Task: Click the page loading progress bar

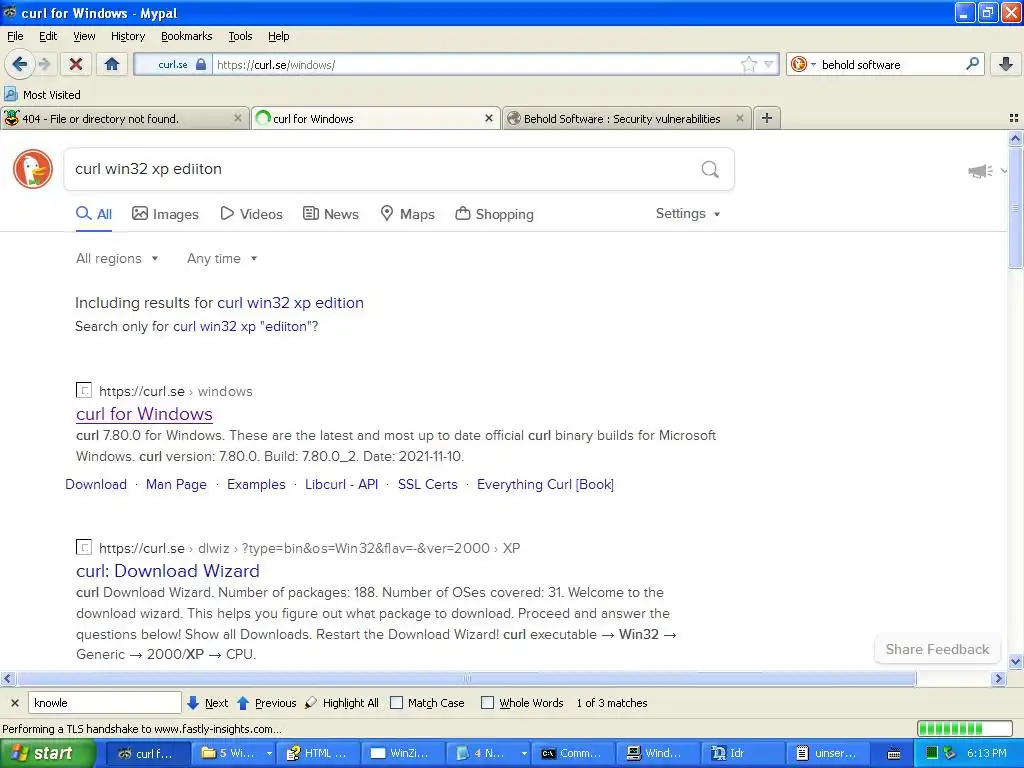Action: pyautogui.click(x=965, y=728)
